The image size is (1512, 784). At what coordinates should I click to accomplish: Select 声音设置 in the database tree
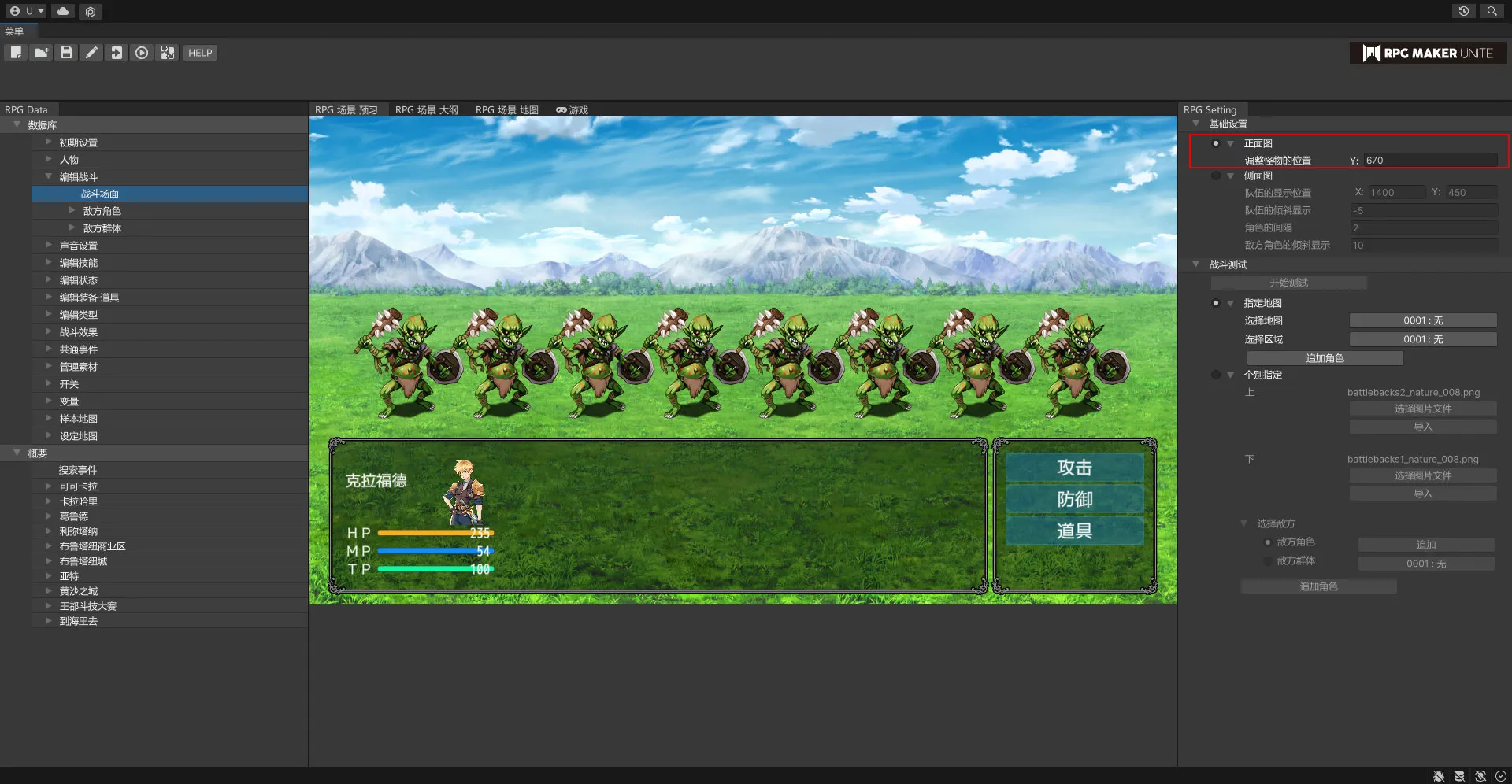coord(79,246)
